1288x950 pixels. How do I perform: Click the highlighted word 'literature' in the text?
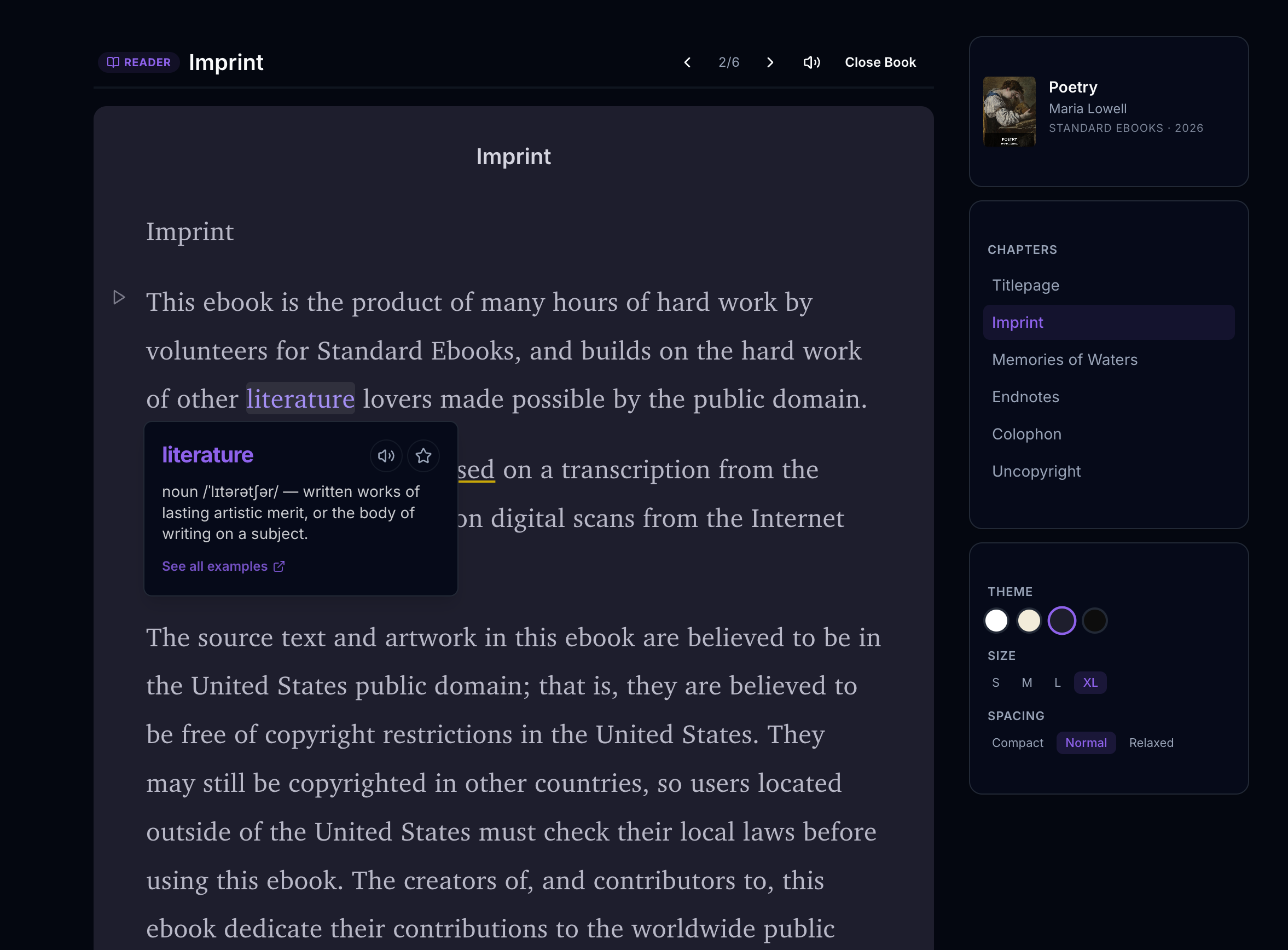tap(301, 398)
